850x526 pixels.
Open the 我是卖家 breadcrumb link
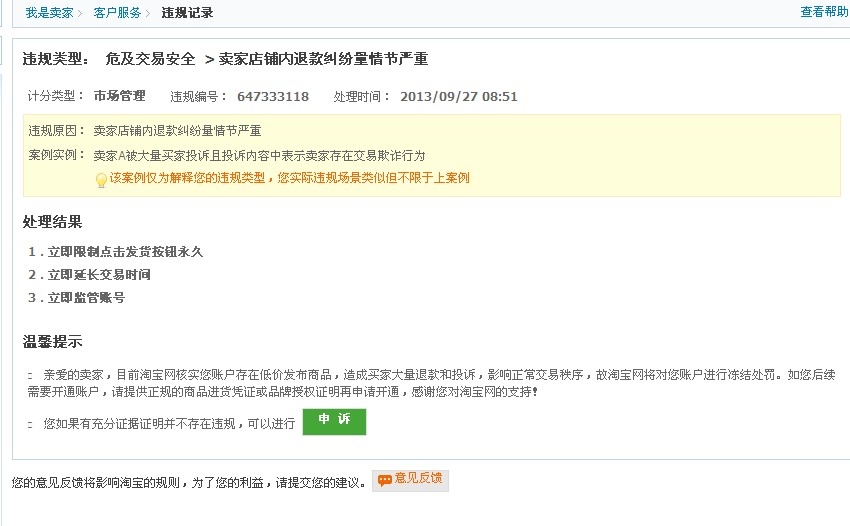(x=49, y=13)
